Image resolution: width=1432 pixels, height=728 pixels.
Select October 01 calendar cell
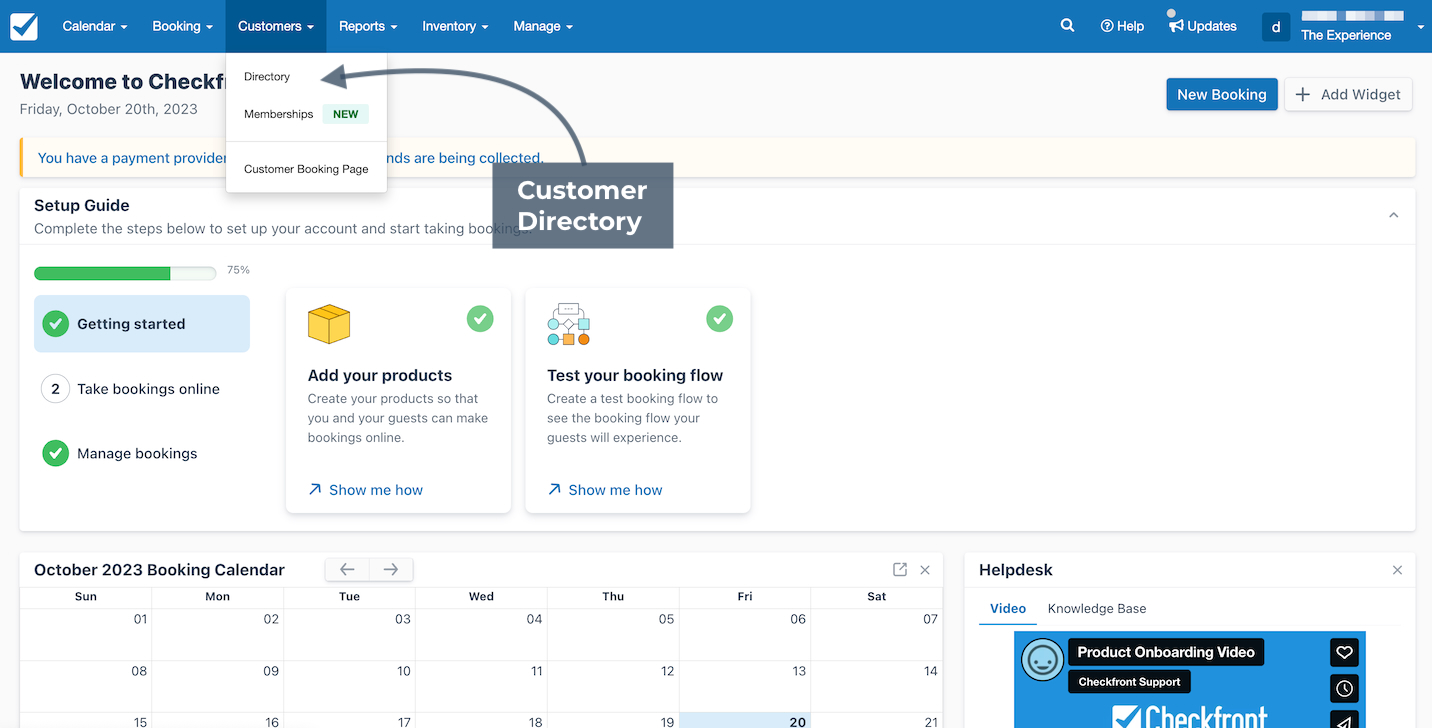(86, 634)
